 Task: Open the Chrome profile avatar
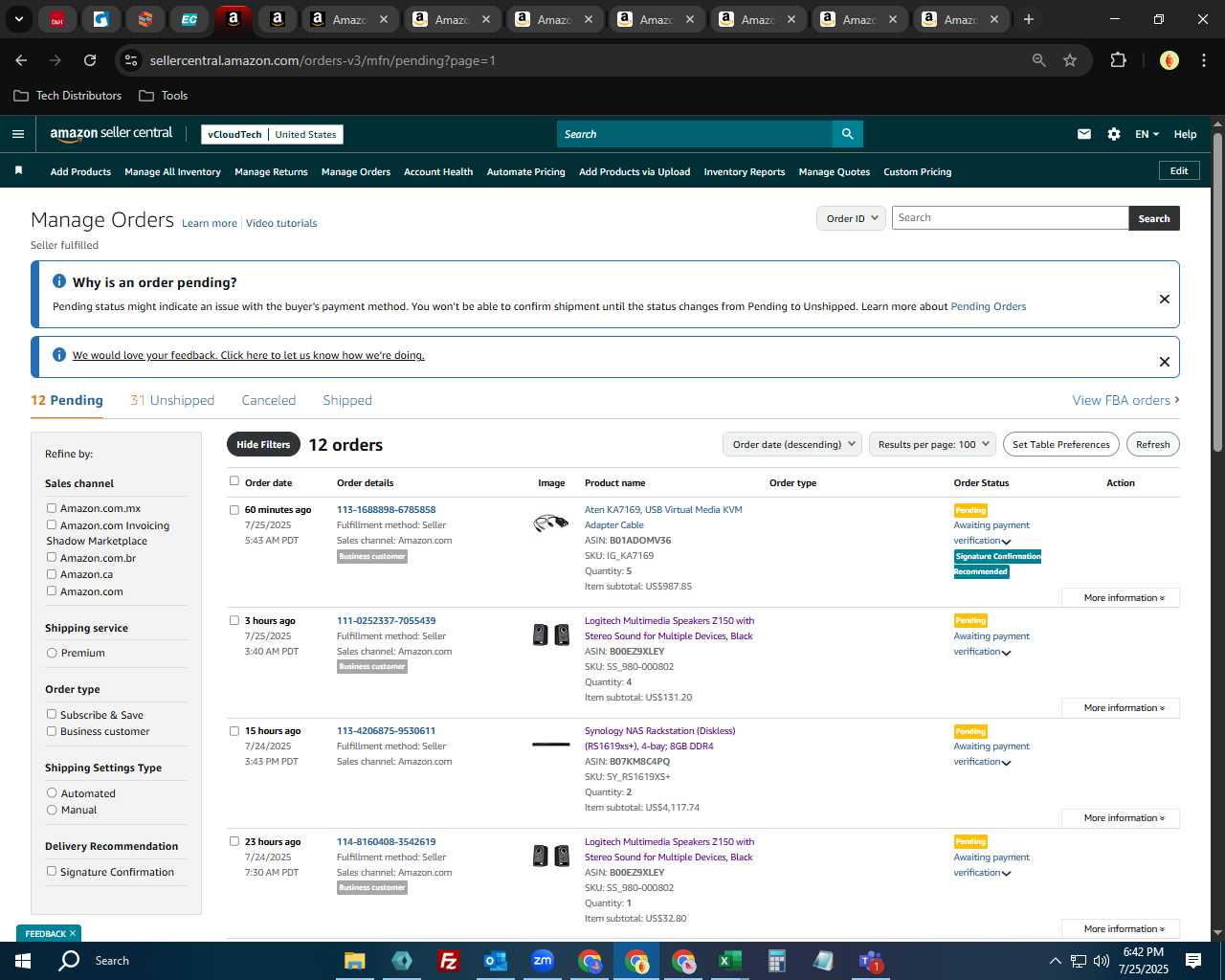[x=1169, y=60]
